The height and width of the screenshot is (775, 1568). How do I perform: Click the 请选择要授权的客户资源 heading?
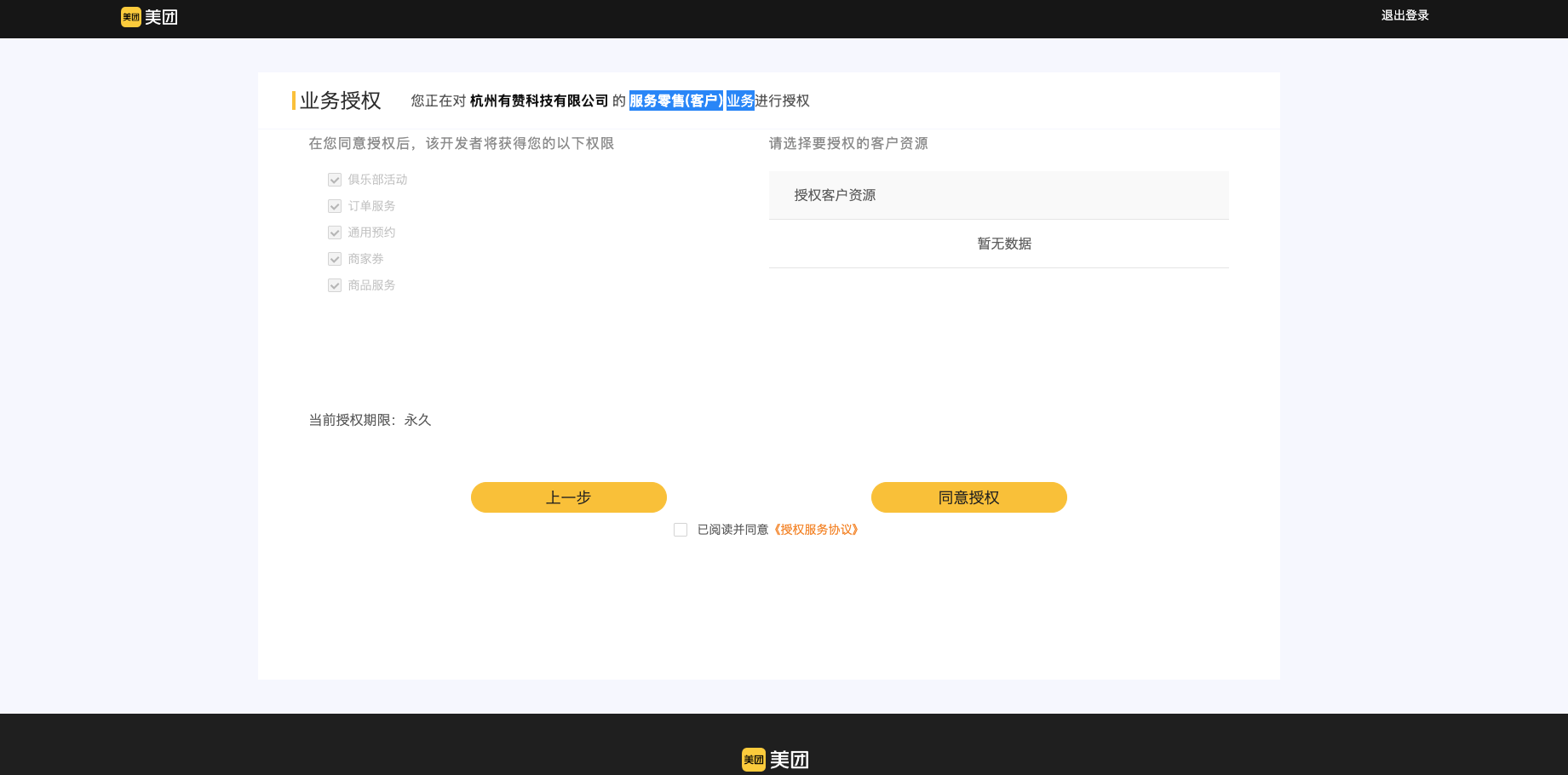(848, 143)
